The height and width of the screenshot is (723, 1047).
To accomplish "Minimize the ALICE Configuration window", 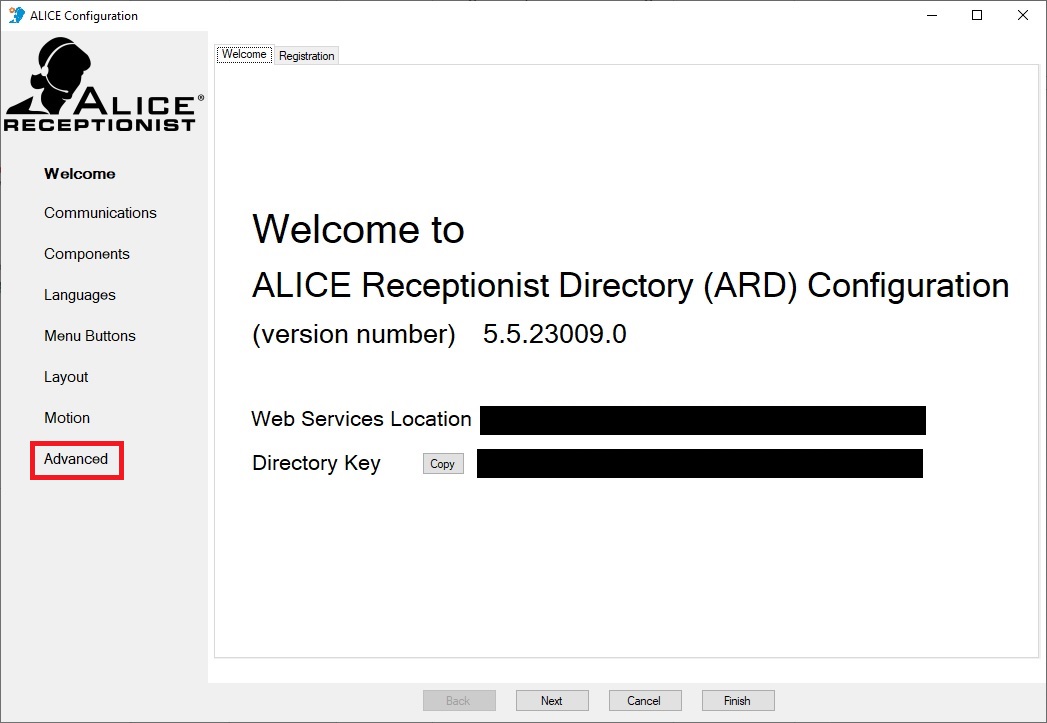I will pos(932,15).
